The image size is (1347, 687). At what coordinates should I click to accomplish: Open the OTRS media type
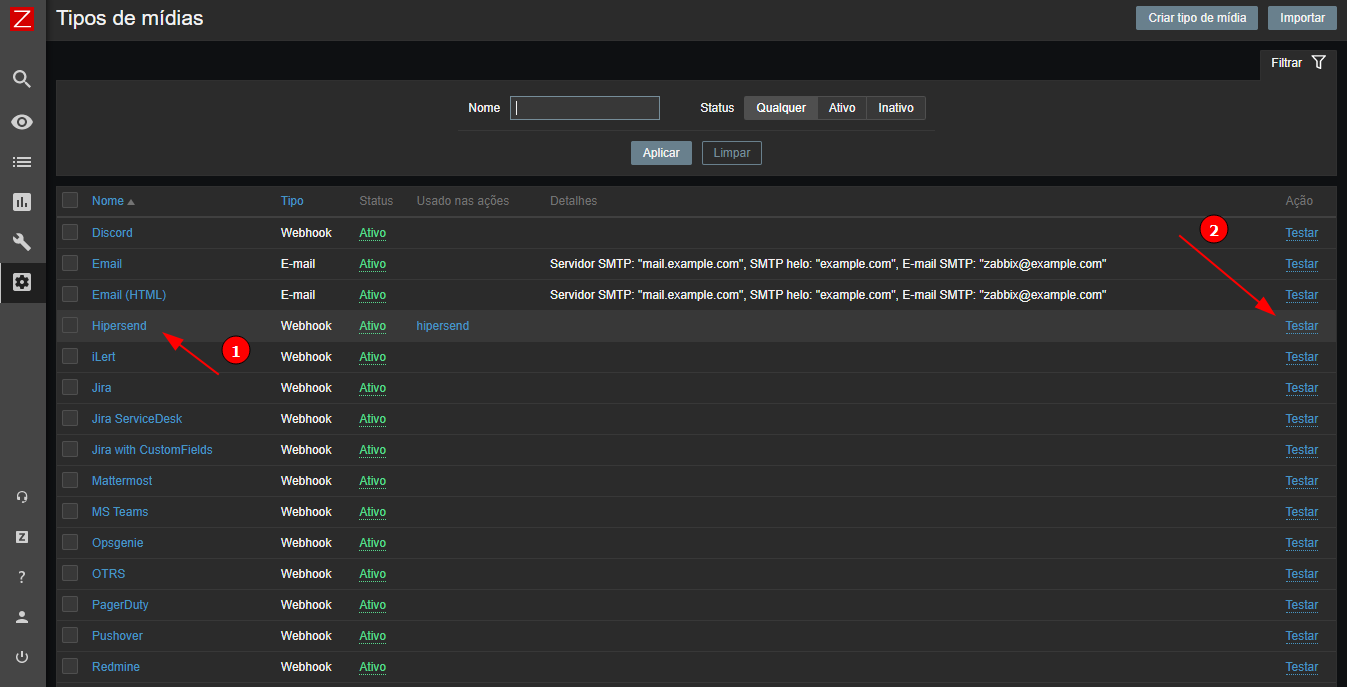click(109, 574)
